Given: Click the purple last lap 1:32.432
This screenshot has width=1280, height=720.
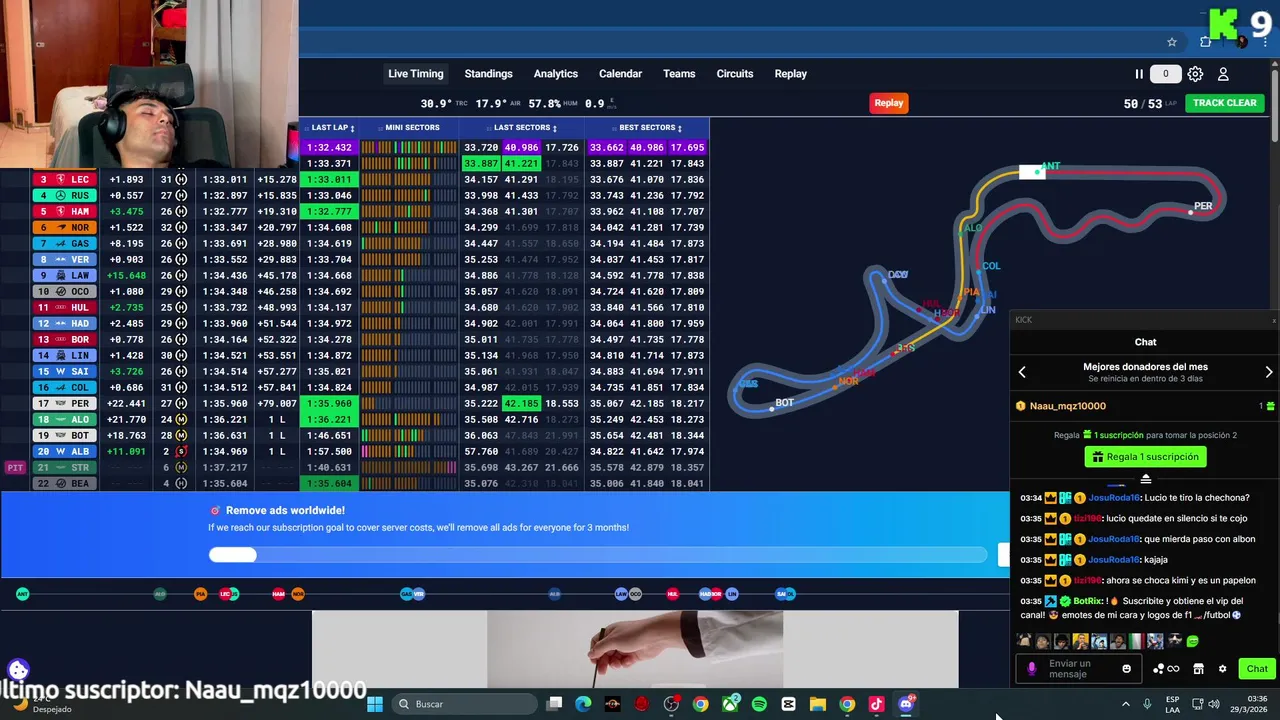Looking at the screenshot, I should coord(329,148).
